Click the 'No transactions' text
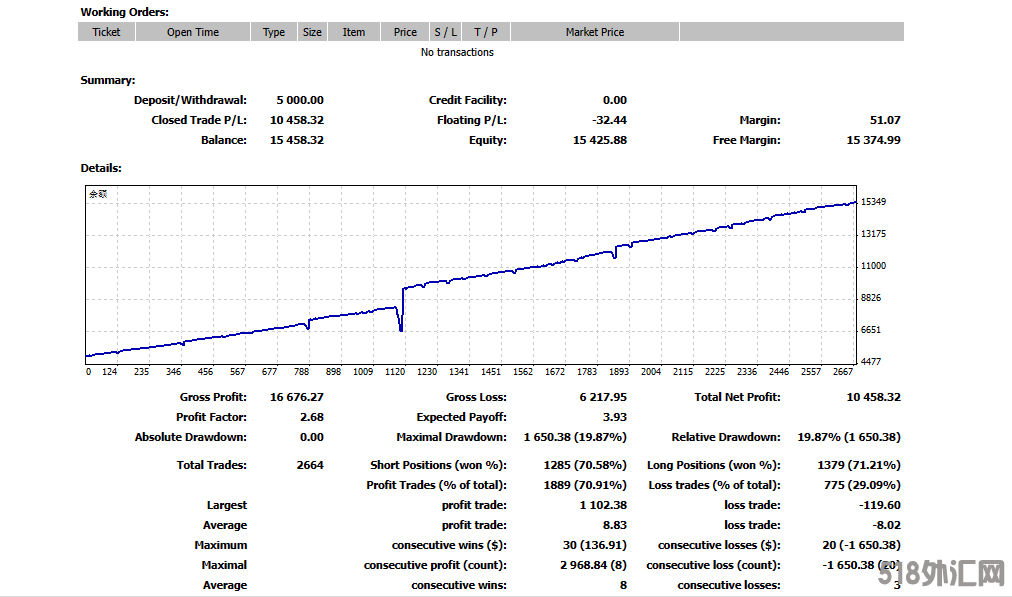 [457, 52]
